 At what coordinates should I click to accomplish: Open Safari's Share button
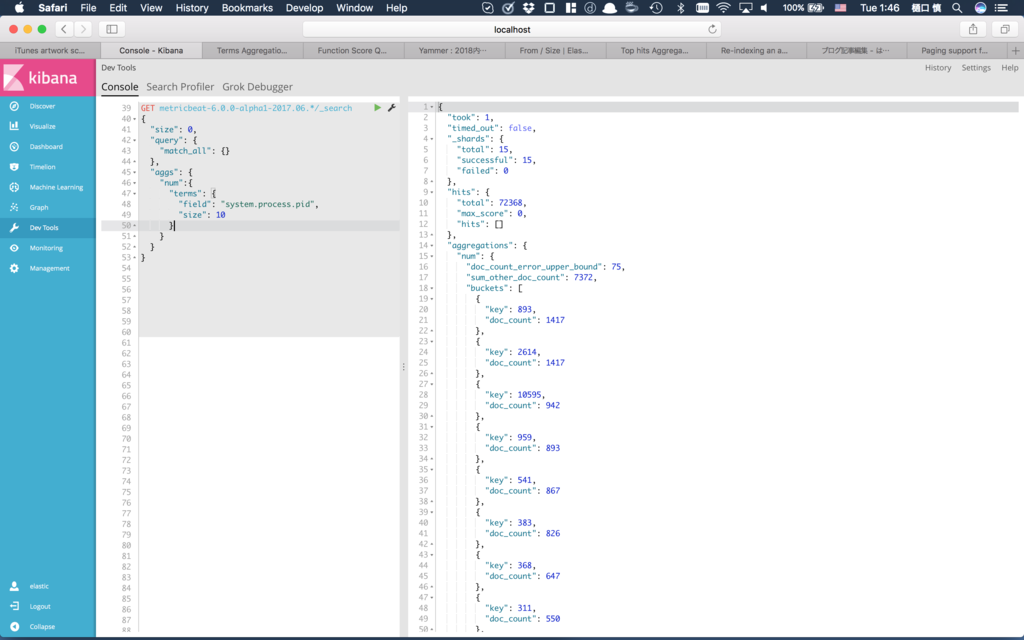(x=973, y=29)
